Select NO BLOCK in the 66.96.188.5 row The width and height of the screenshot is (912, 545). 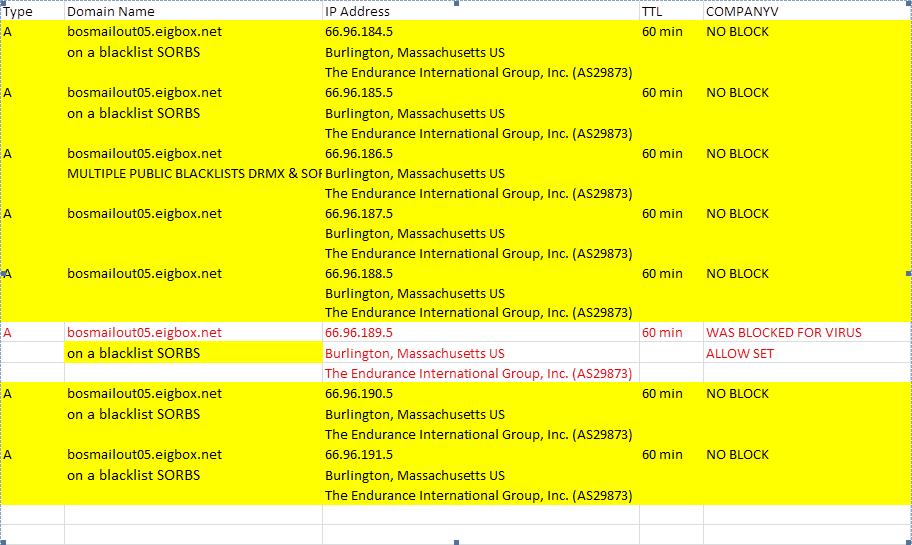click(x=807, y=273)
